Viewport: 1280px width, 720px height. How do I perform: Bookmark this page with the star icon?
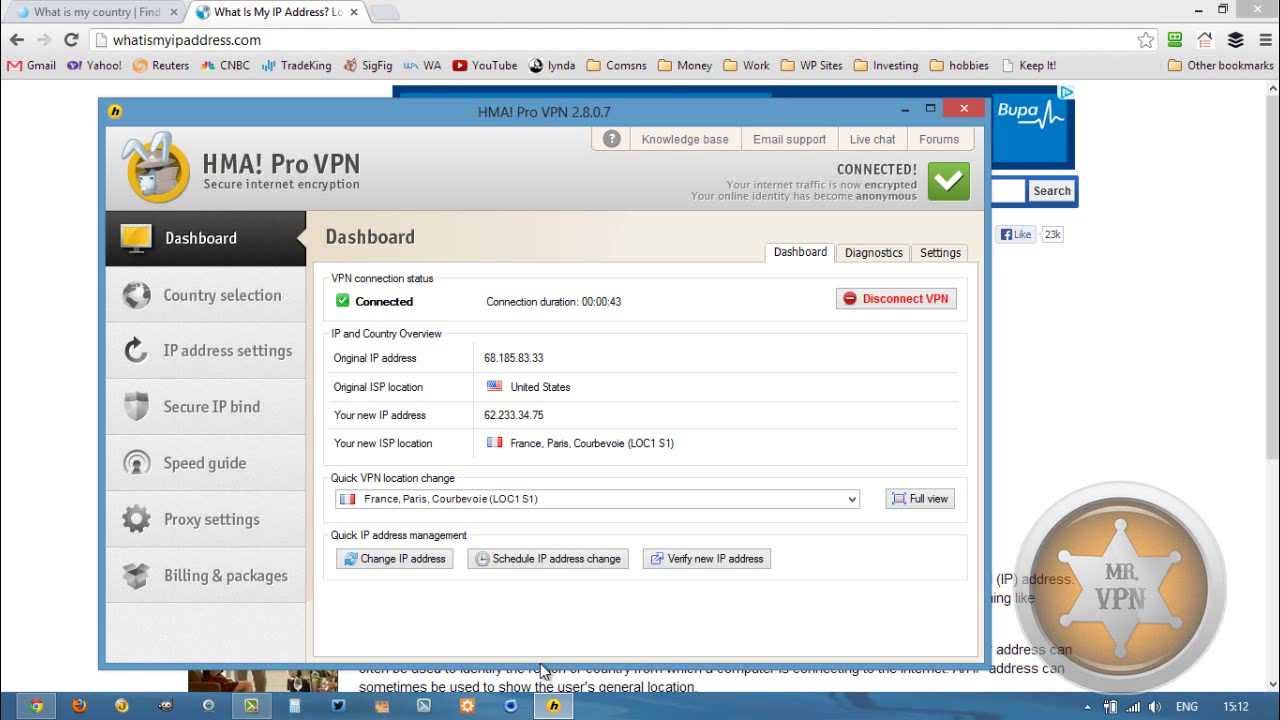(x=1146, y=40)
